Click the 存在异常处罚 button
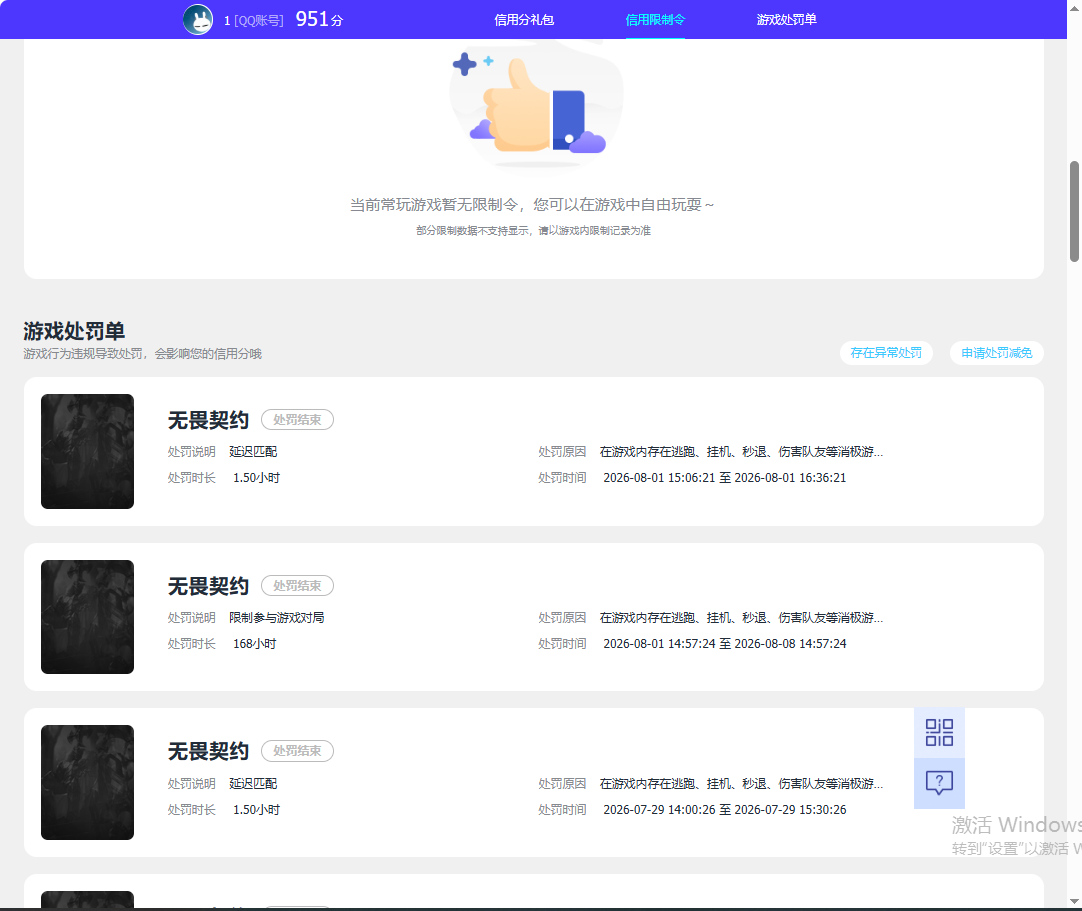The image size is (1082, 911). [x=886, y=353]
